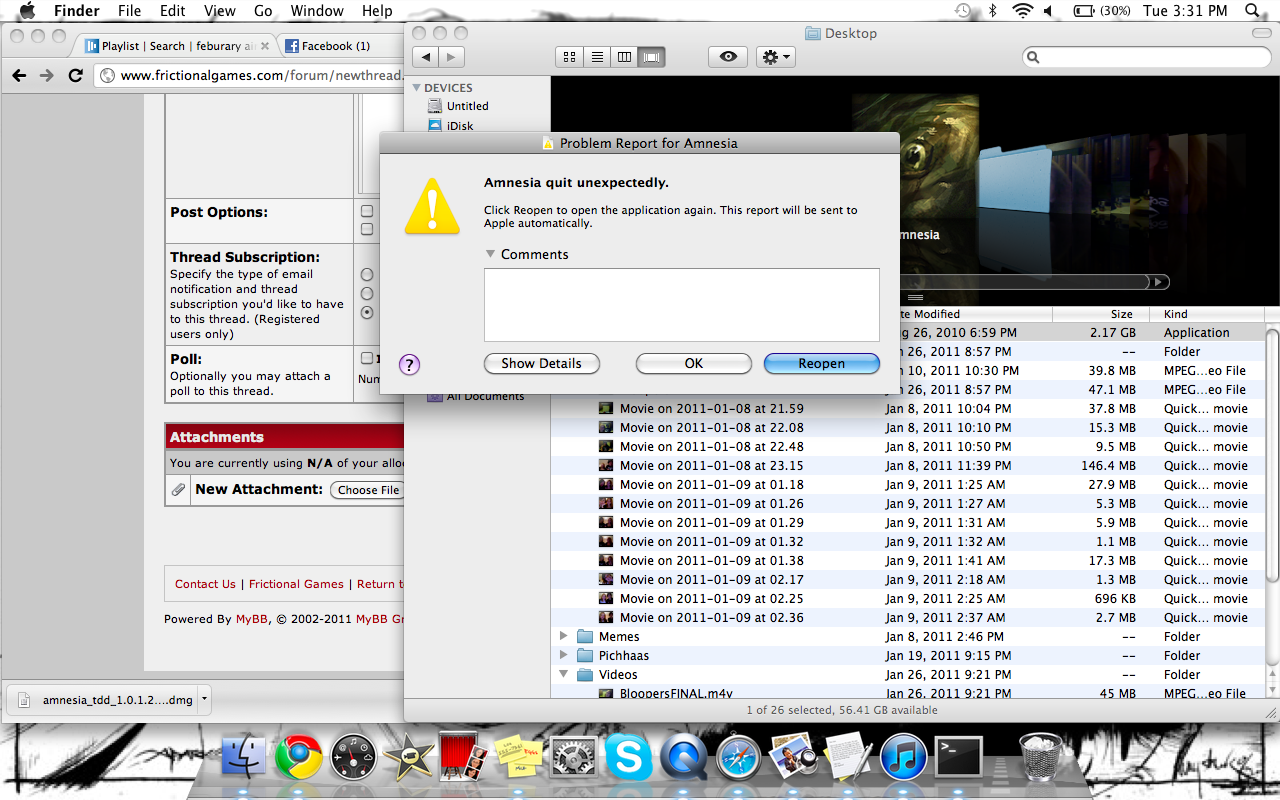Tick the first Post Options checkbox

point(367,211)
